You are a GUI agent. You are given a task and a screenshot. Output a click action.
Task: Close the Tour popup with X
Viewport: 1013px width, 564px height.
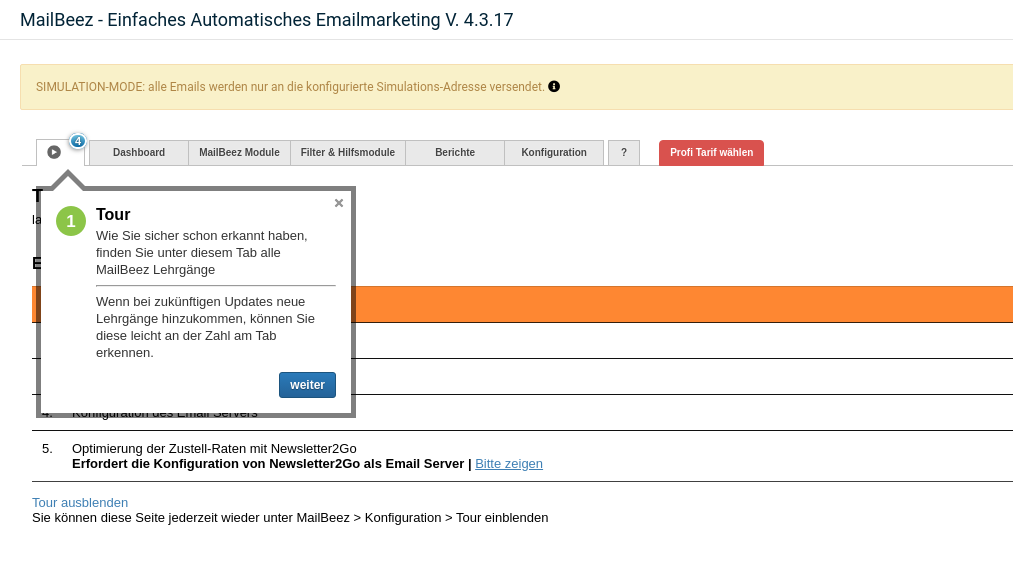tap(339, 203)
